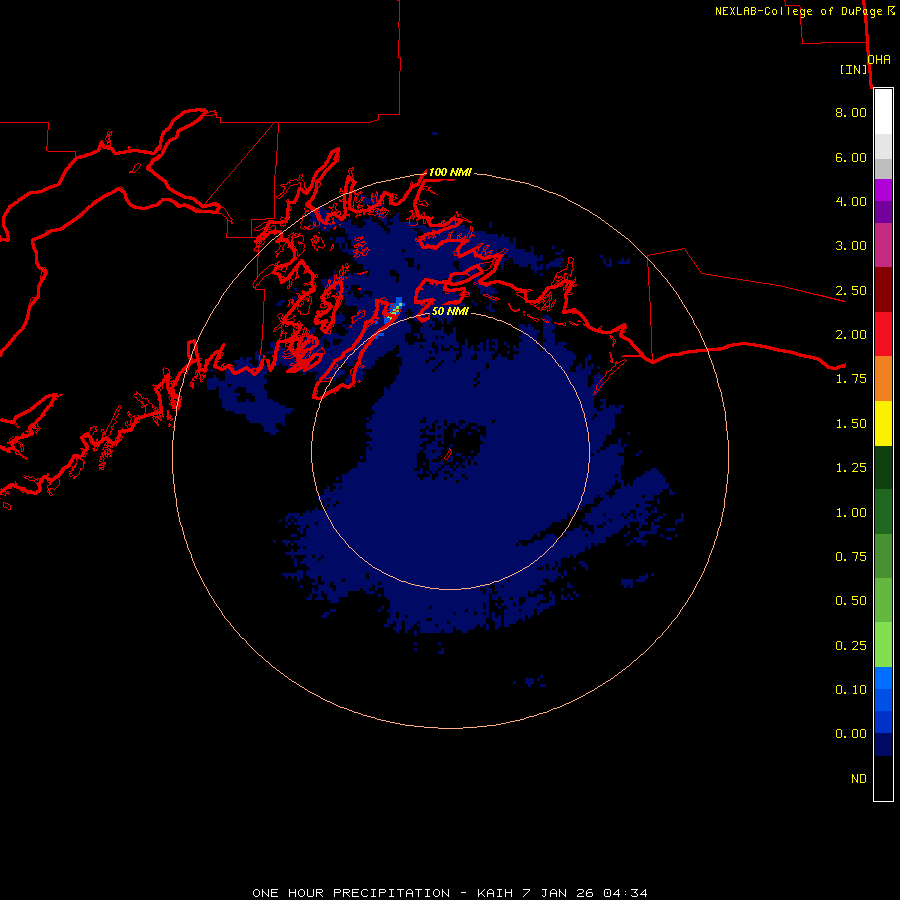Click the KAIH station identifier in the caption
The height and width of the screenshot is (900, 900).
[495, 893]
